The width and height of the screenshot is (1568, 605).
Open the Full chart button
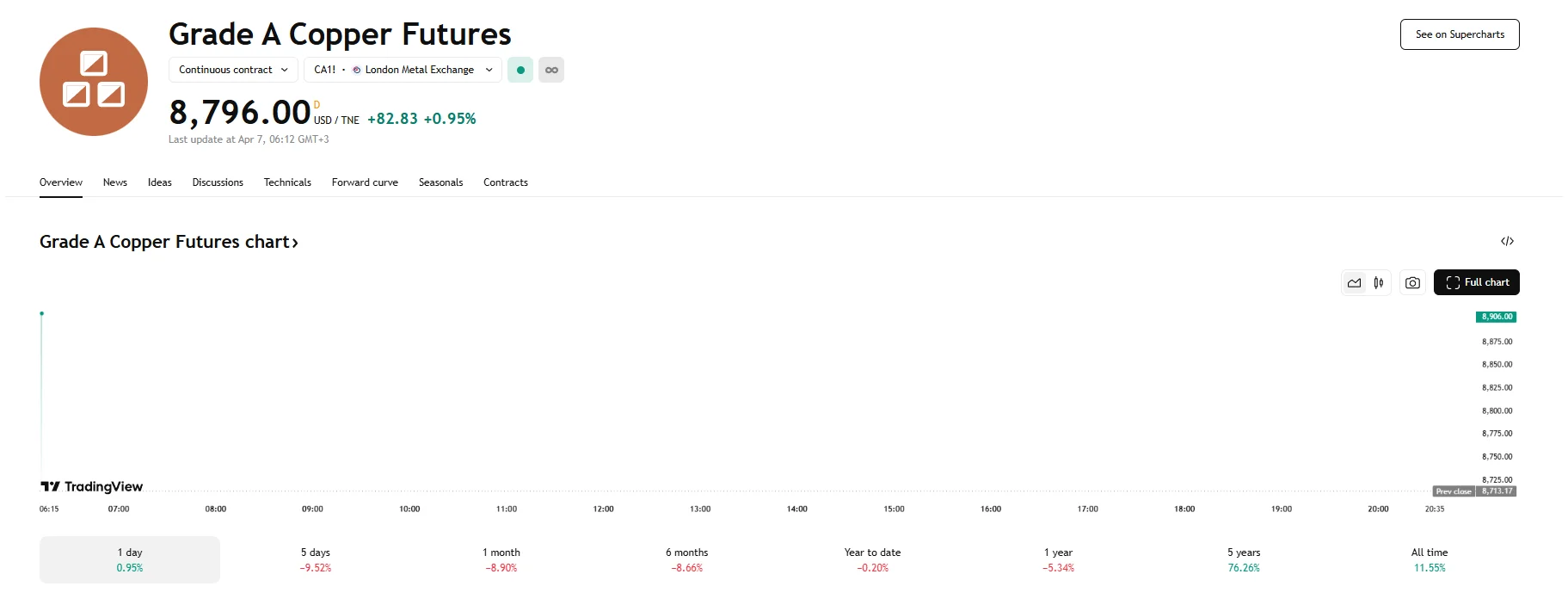tap(1476, 282)
